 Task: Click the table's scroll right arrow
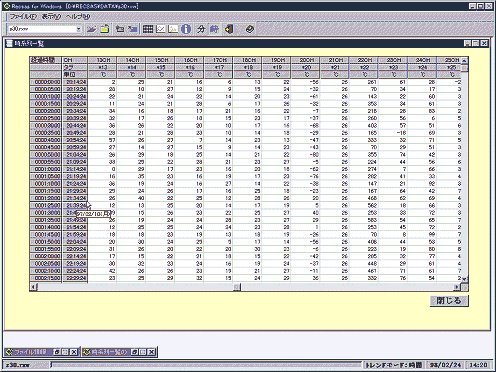coord(457,287)
